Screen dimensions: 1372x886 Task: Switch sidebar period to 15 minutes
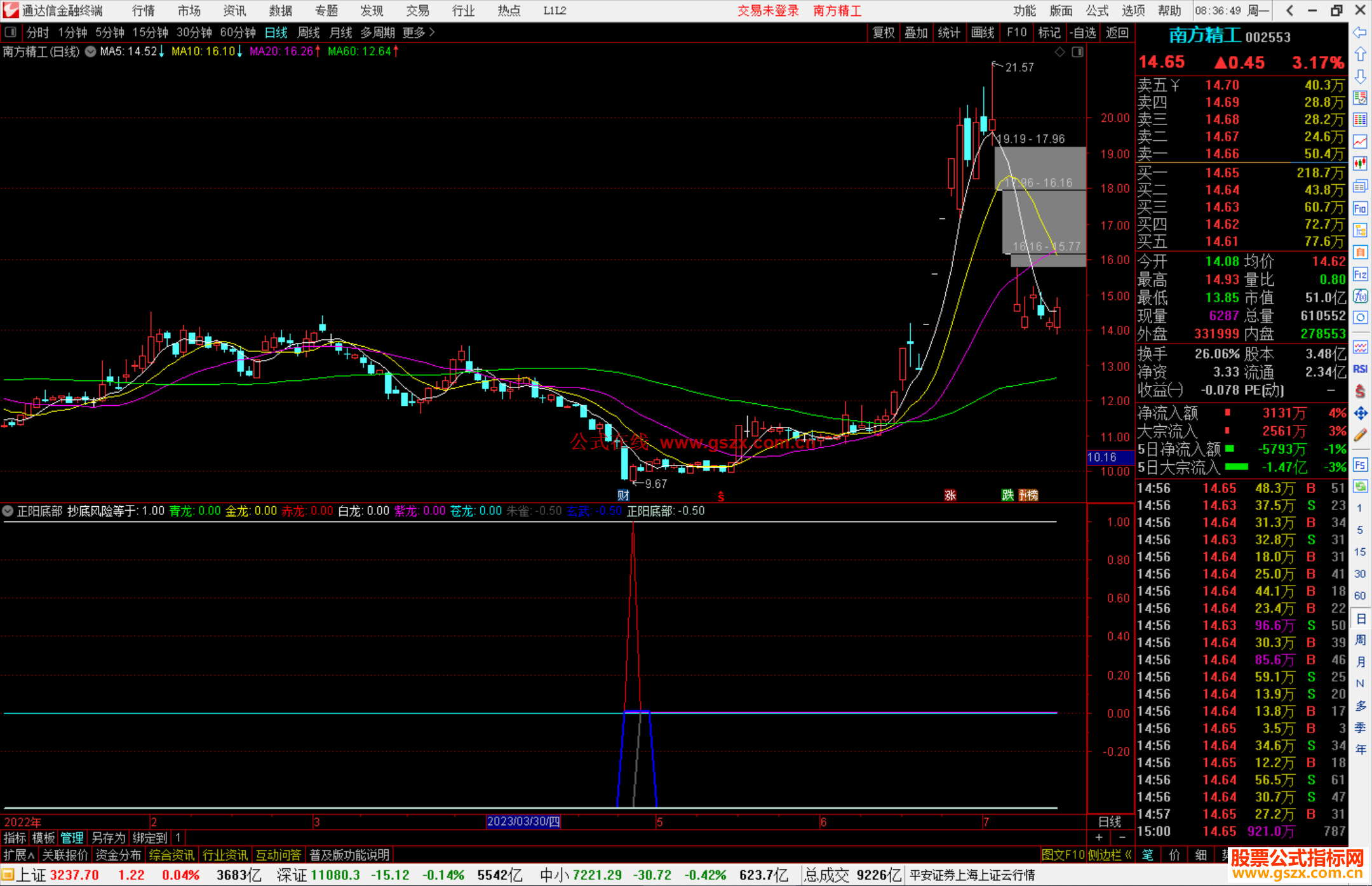tap(1359, 552)
